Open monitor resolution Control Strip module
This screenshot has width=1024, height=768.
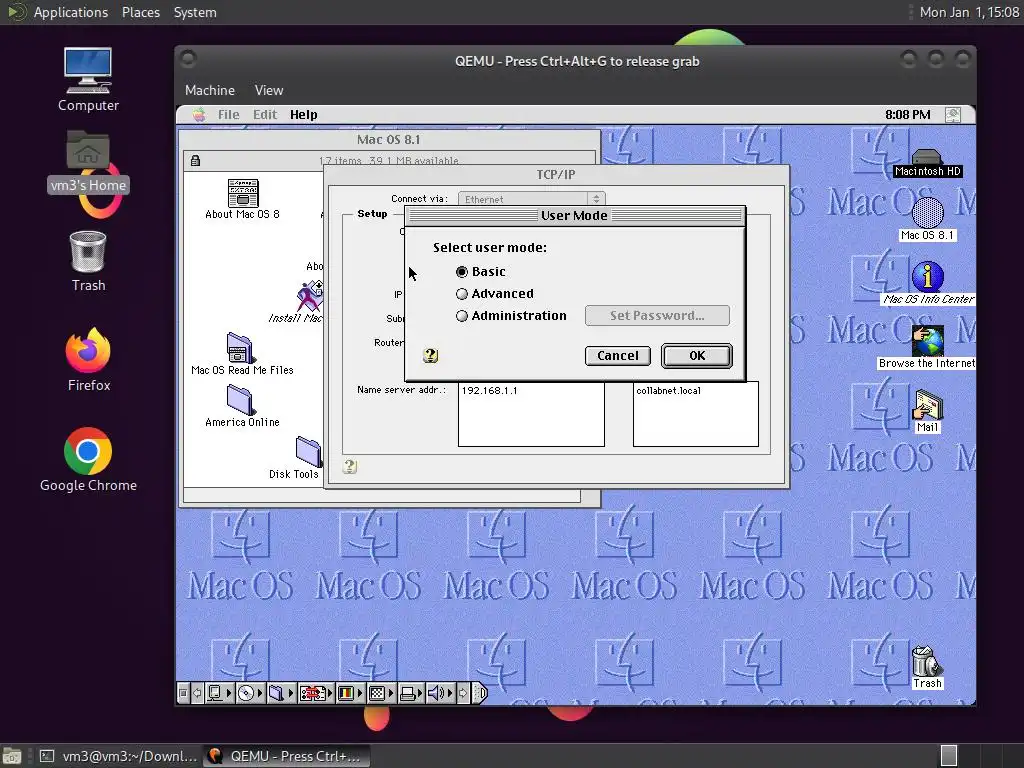pos(381,693)
